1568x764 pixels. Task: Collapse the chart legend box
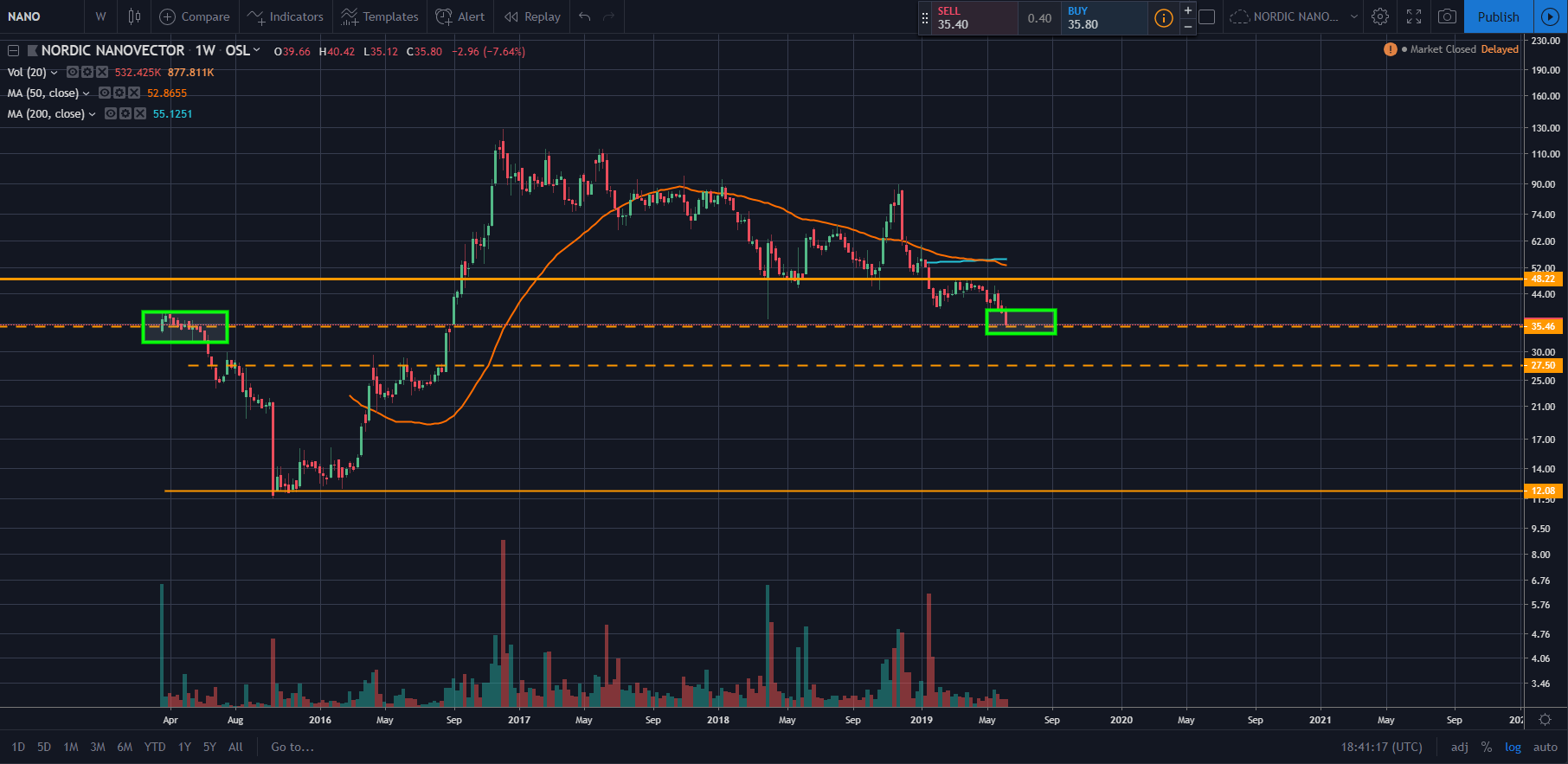tap(13, 50)
